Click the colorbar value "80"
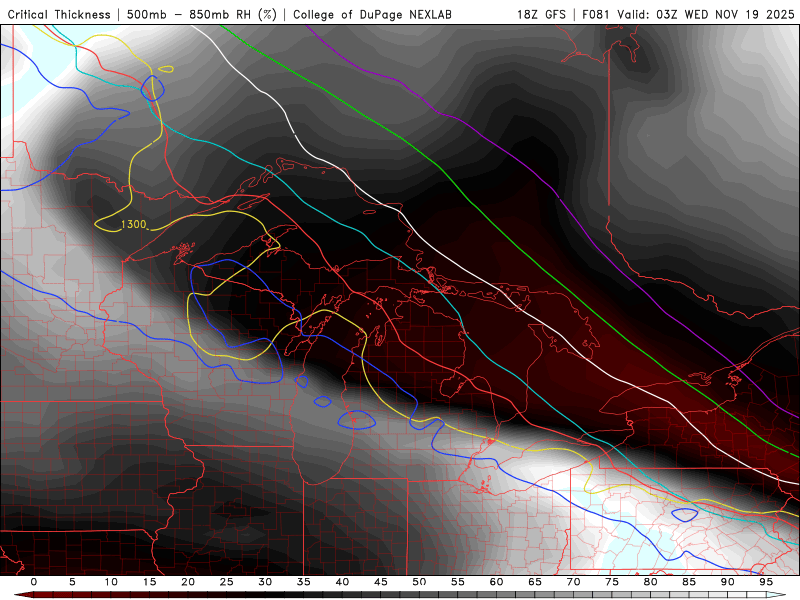Screen dimensions: 800x600 point(651,582)
